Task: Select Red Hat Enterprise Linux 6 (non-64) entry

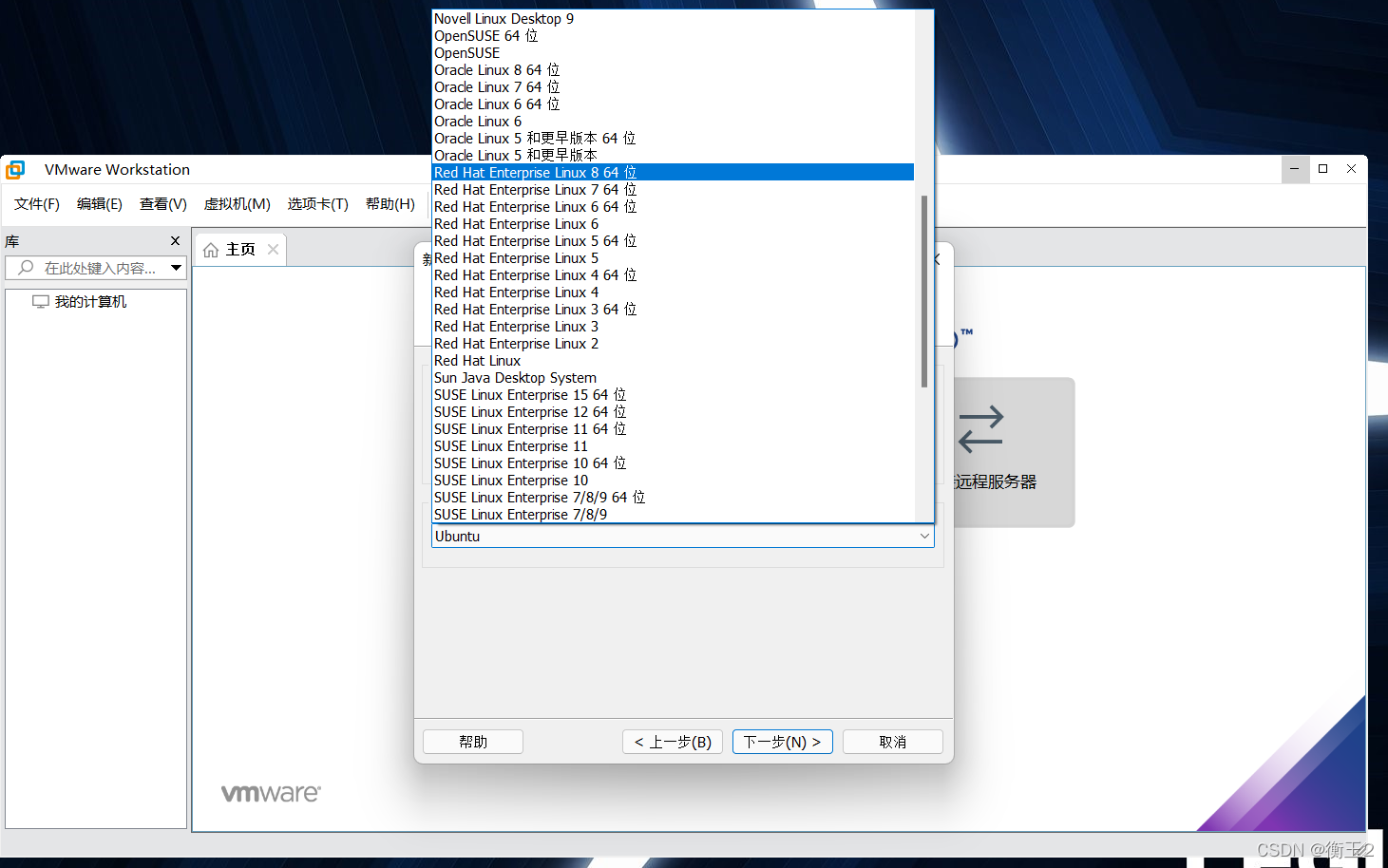Action: coord(673,224)
